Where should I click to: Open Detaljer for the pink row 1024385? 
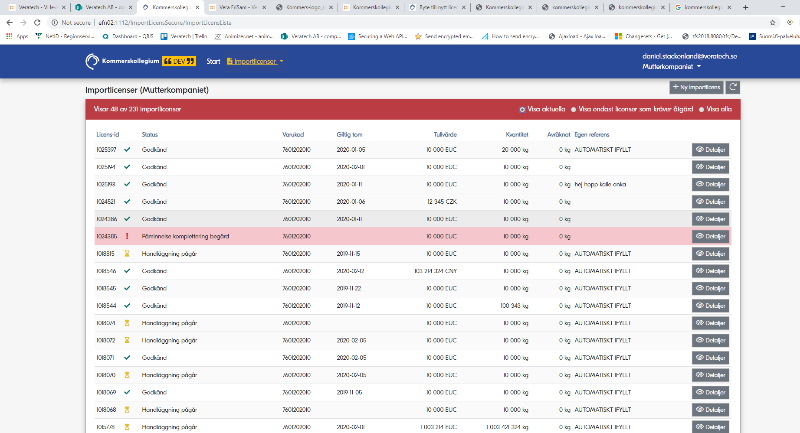click(x=710, y=236)
